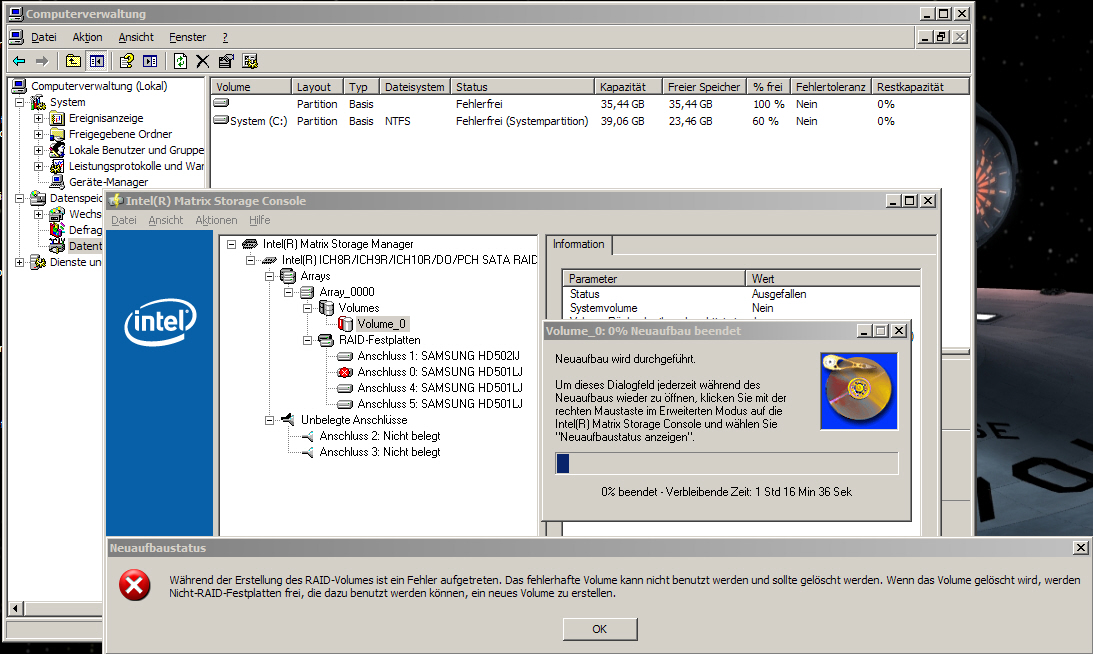
Task: Open the ? help menu
Action: pyautogui.click(x=225, y=38)
